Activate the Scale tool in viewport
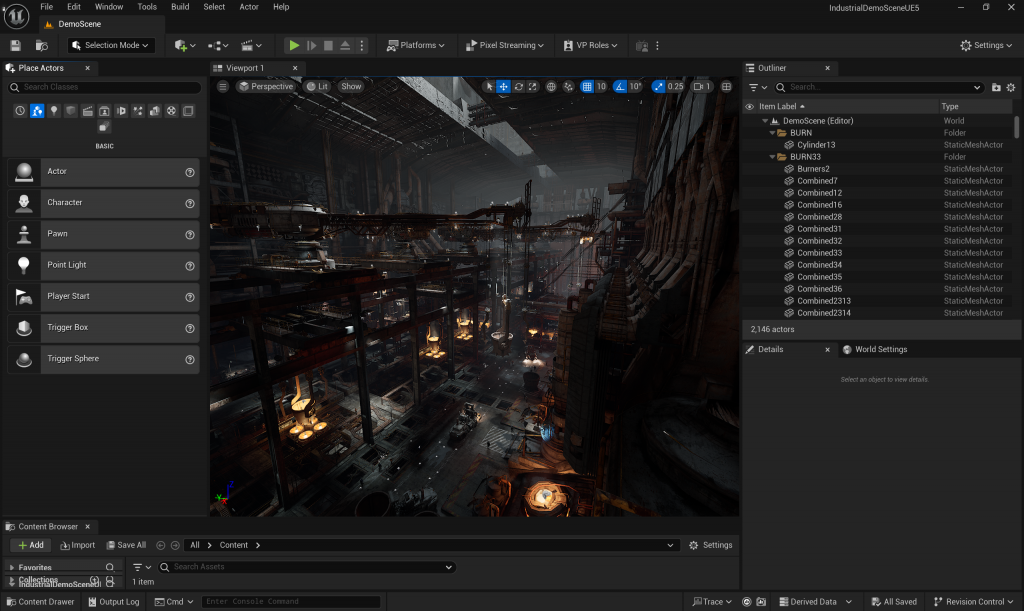Viewport: 1024px width, 611px height. pyautogui.click(x=533, y=86)
